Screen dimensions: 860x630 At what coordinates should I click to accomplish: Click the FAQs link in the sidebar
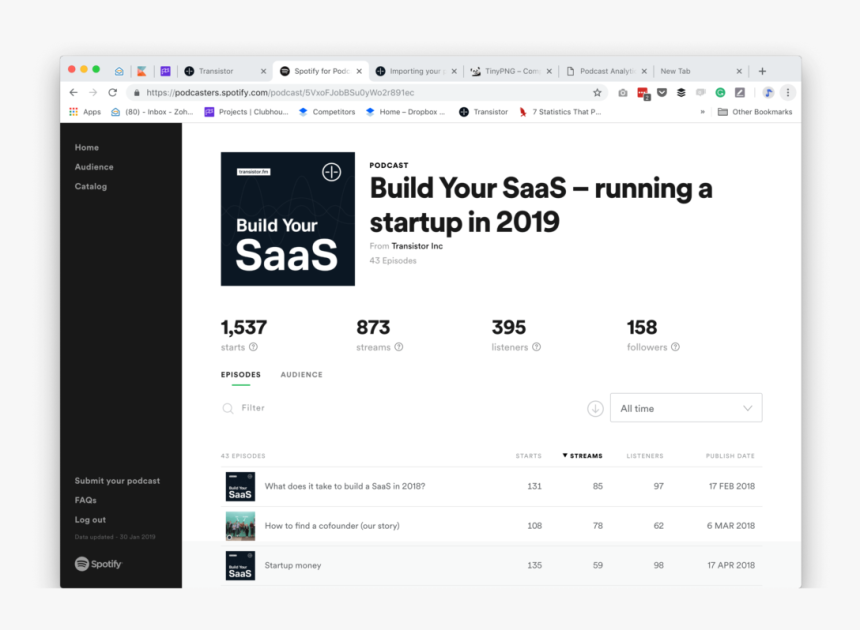click(x=86, y=500)
